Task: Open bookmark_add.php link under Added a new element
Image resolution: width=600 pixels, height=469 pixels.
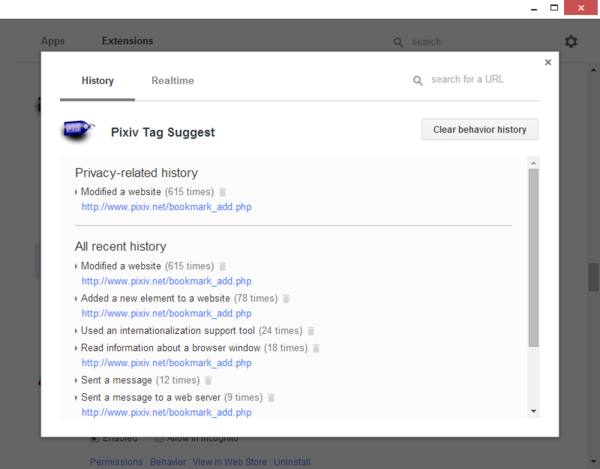Action: pyautogui.click(x=166, y=313)
